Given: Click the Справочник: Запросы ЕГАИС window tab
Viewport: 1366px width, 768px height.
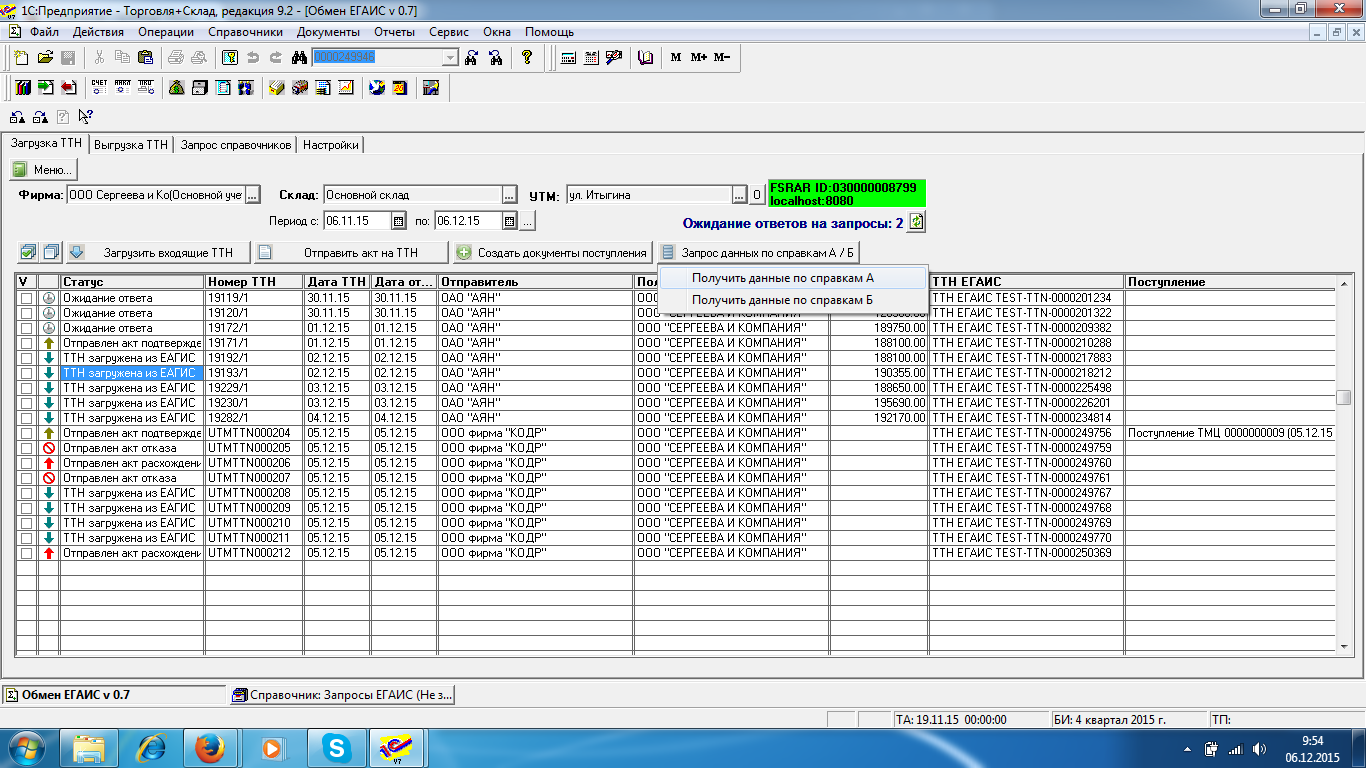Looking at the screenshot, I should point(342,694).
